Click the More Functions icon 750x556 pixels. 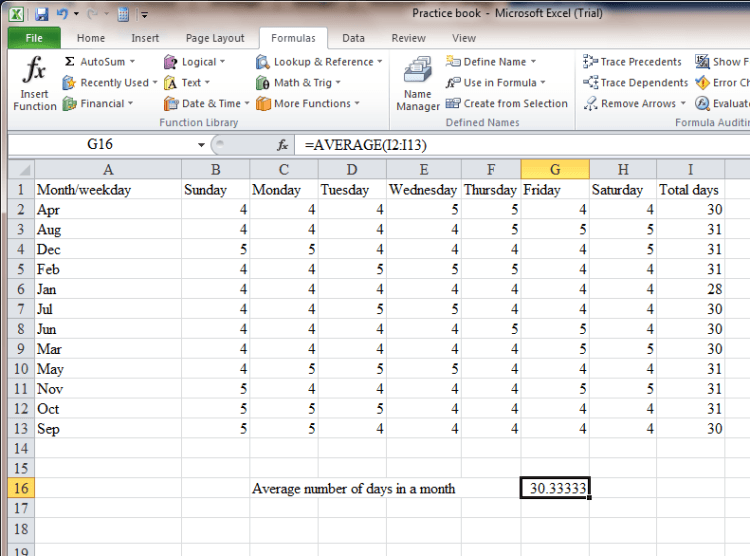[263, 103]
